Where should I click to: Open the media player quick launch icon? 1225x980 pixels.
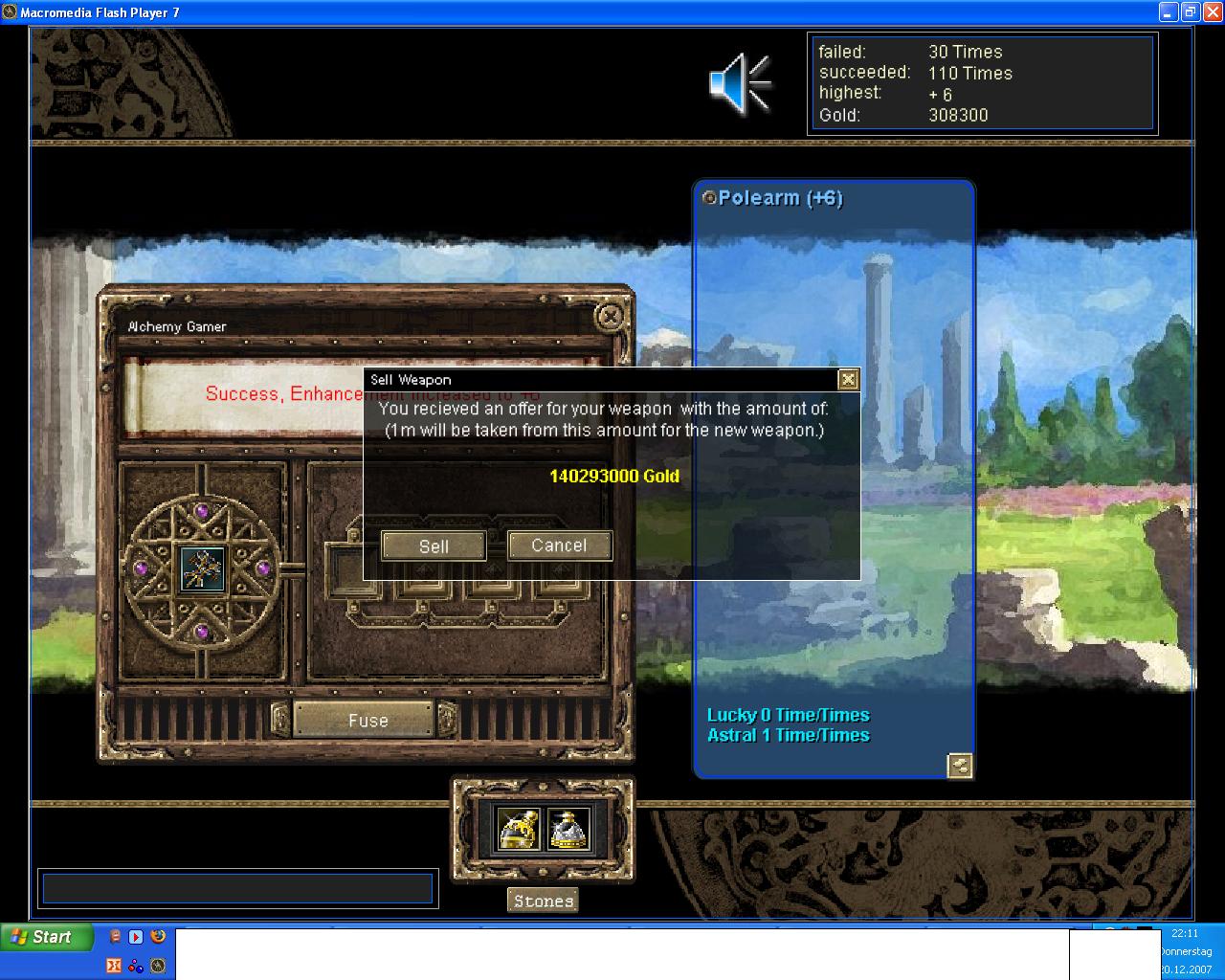pyautogui.click(x=136, y=937)
